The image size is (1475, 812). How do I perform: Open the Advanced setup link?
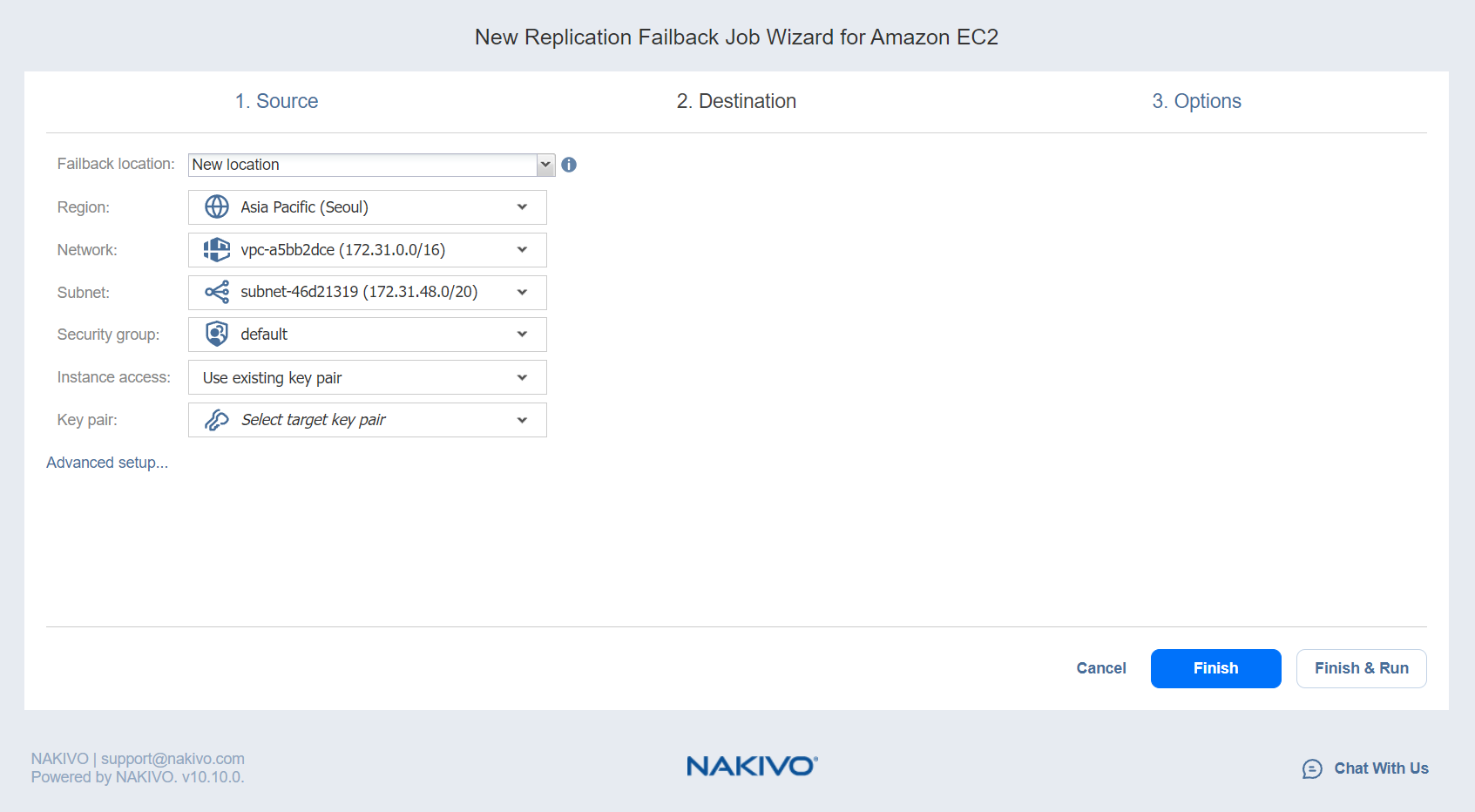(x=107, y=463)
